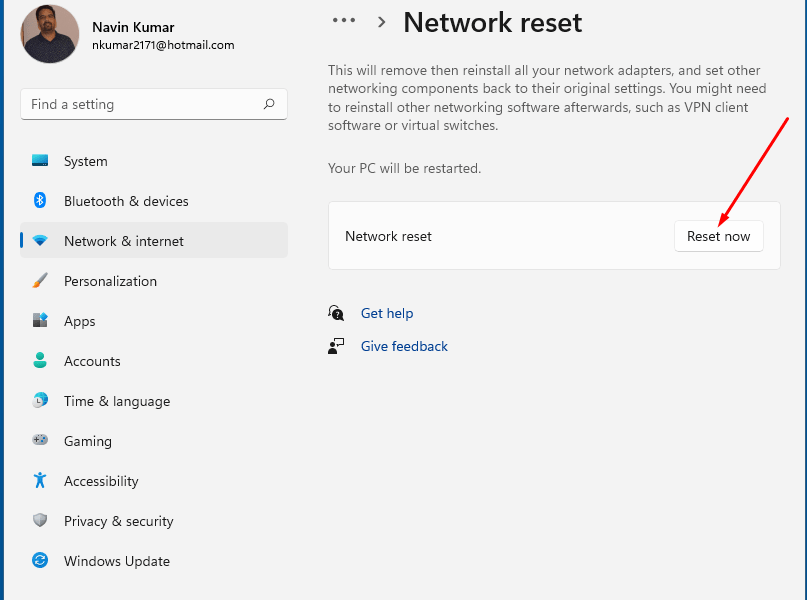
Task: Click the Personalization paintbrush icon
Action: click(x=40, y=281)
